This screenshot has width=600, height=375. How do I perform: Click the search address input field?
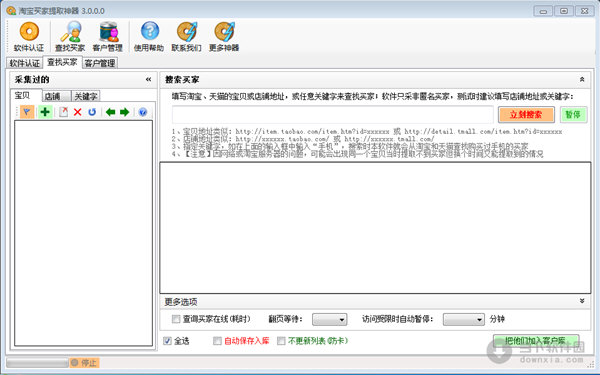click(333, 114)
